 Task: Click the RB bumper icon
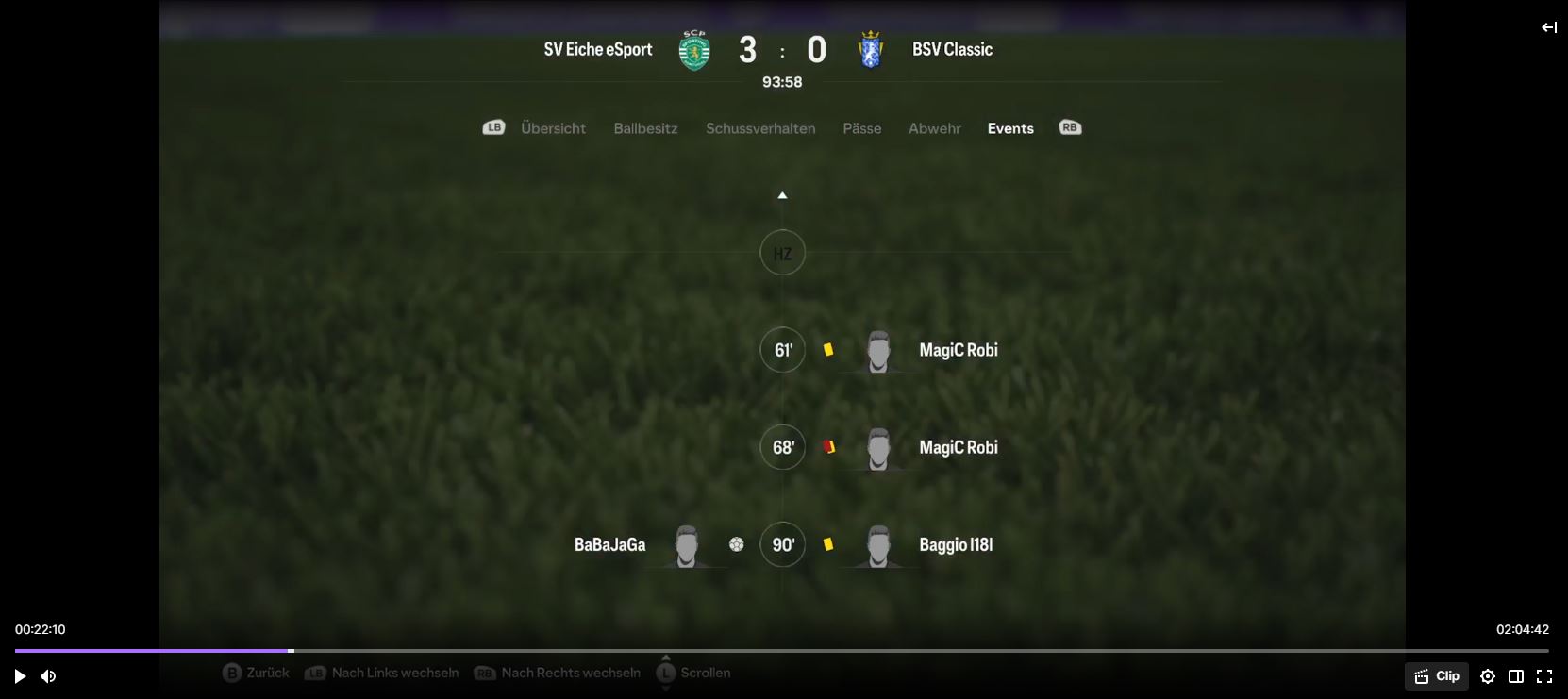(x=1070, y=127)
